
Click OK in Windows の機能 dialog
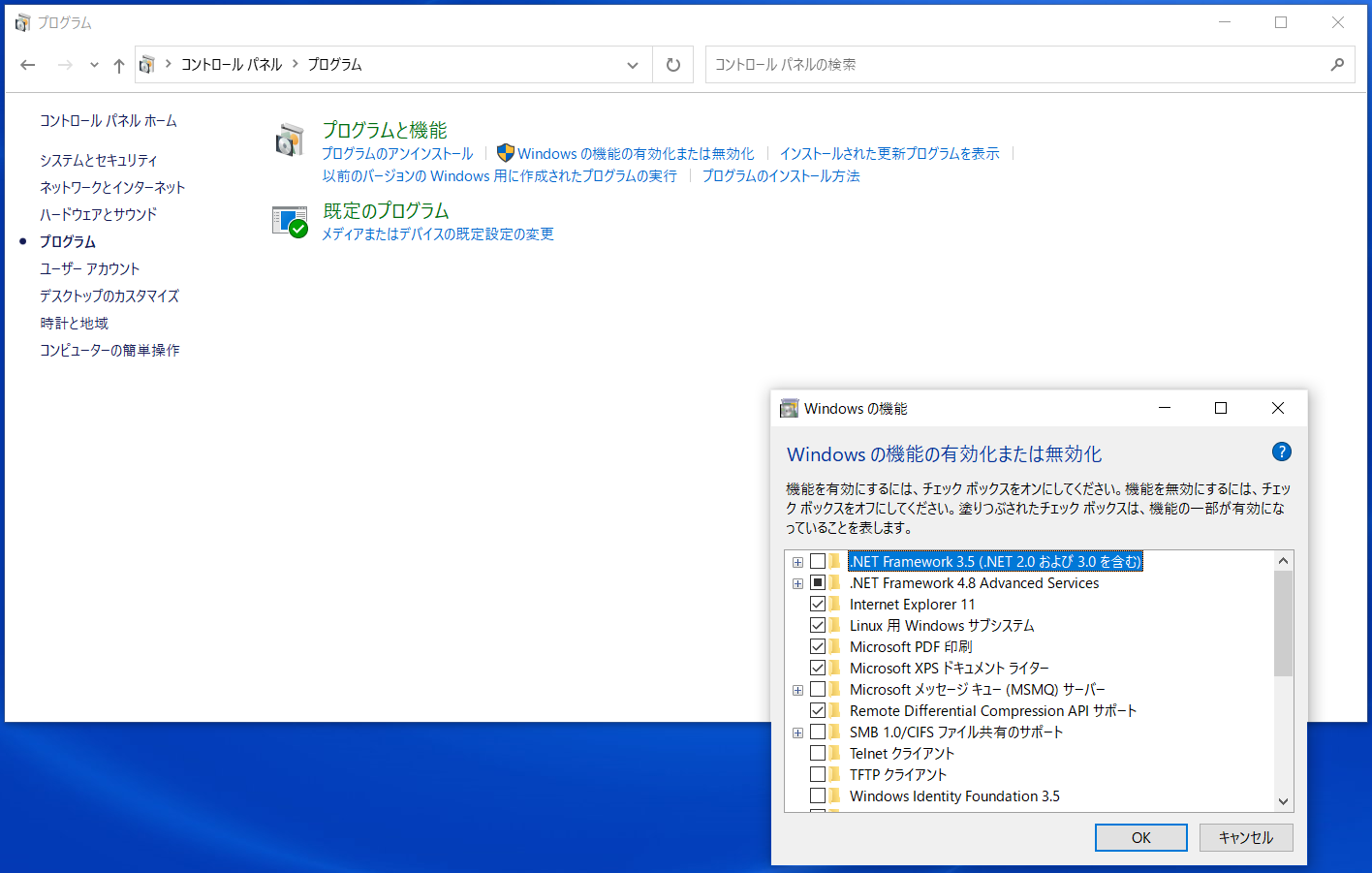click(x=1141, y=837)
